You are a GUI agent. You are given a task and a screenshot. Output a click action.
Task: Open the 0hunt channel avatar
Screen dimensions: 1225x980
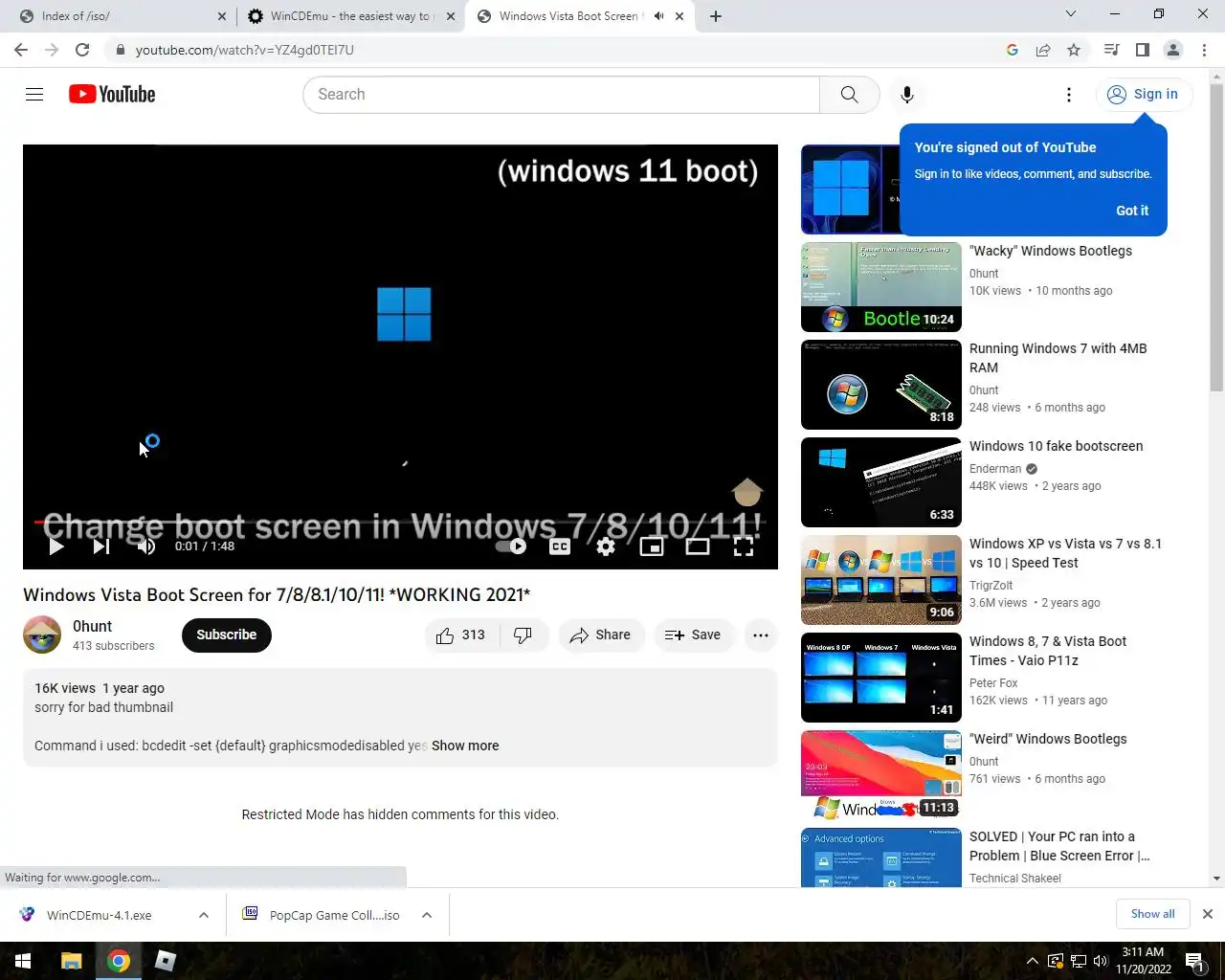pyautogui.click(x=42, y=635)
